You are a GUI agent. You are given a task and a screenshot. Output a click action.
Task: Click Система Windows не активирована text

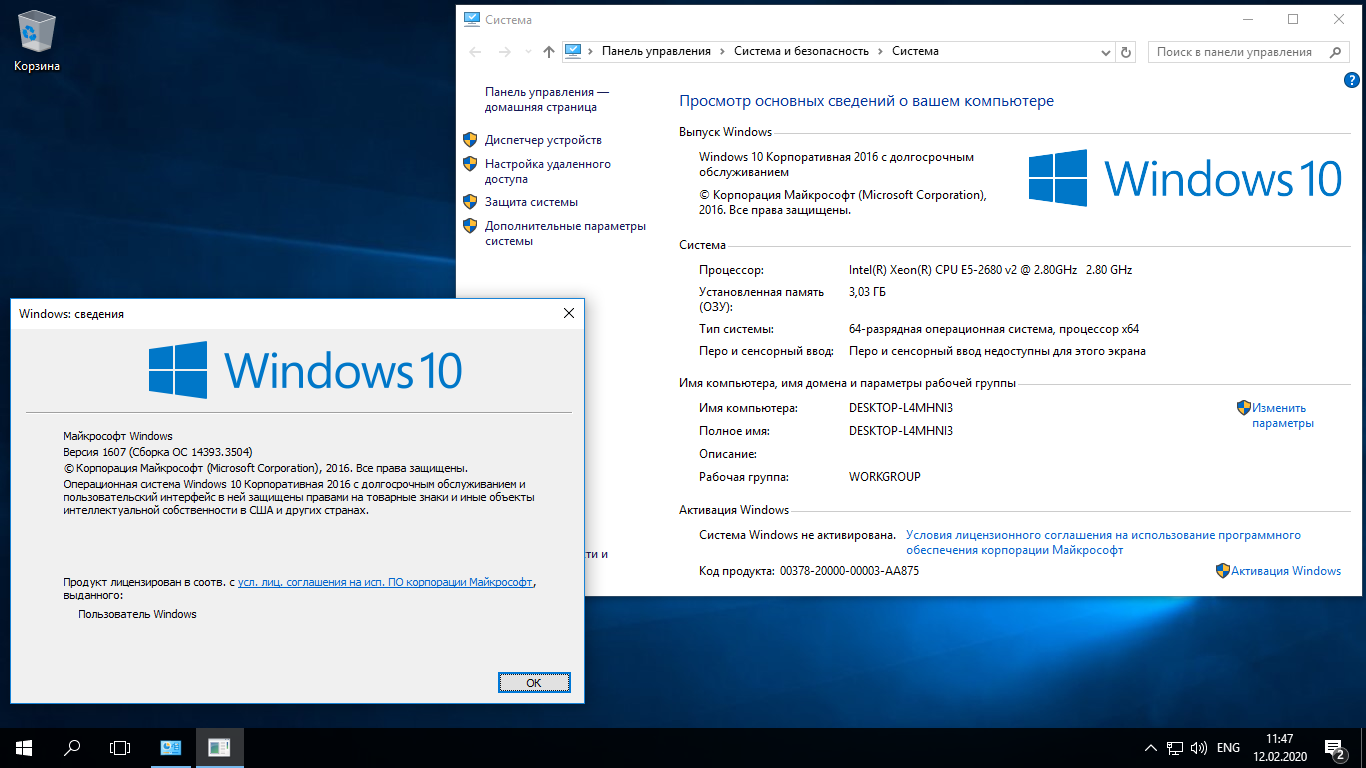pos(797,535)
